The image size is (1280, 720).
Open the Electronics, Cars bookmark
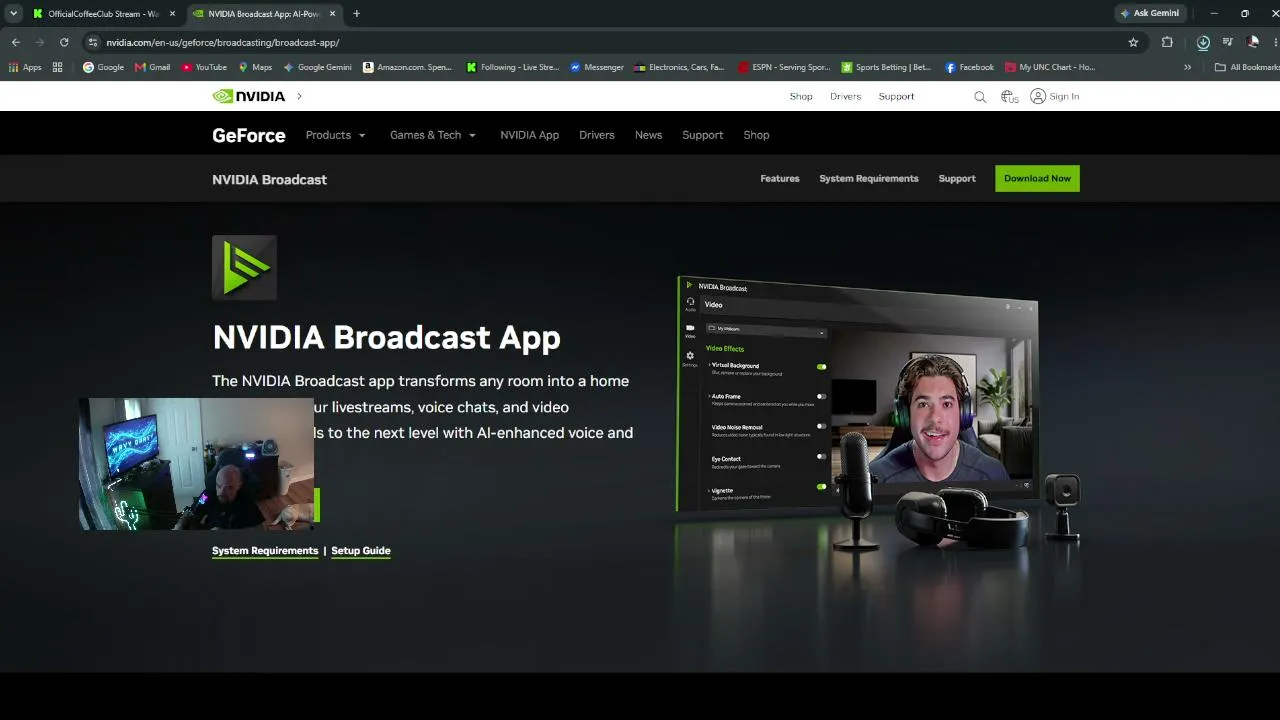point(679,67)
